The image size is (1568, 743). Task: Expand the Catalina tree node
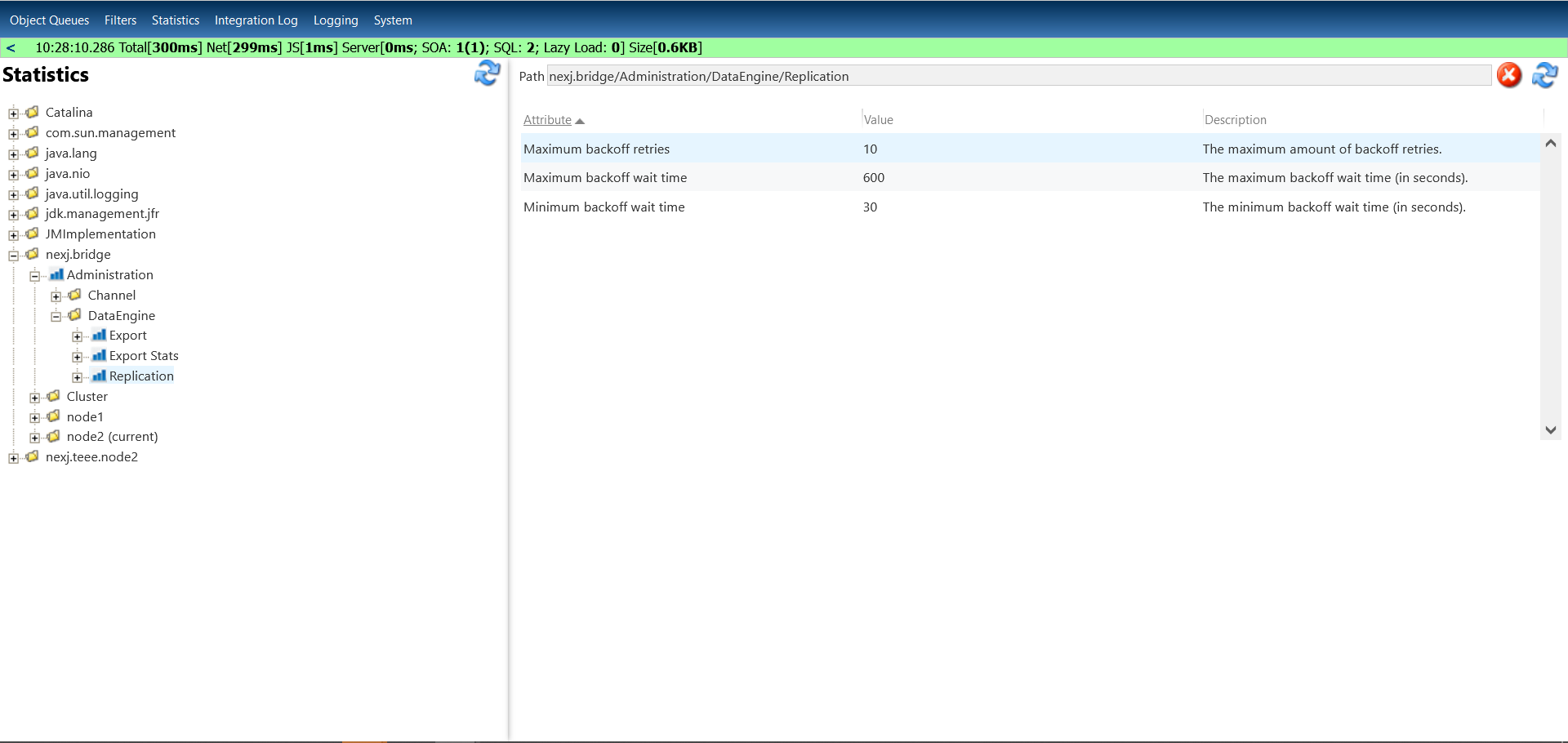tap(13, 112)
